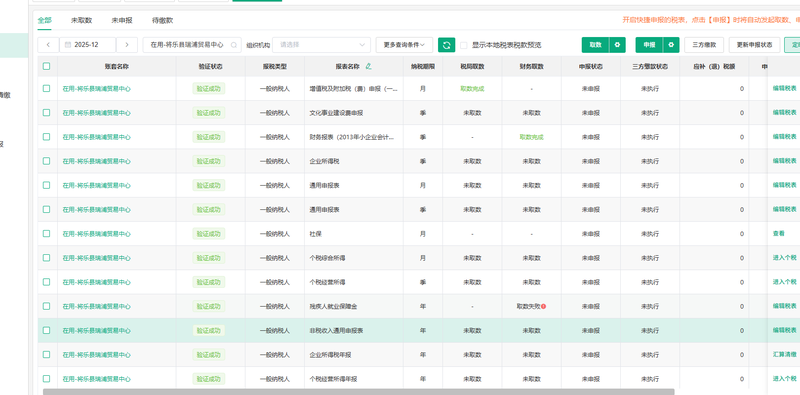Click the green 申报 button

[649, 45]
